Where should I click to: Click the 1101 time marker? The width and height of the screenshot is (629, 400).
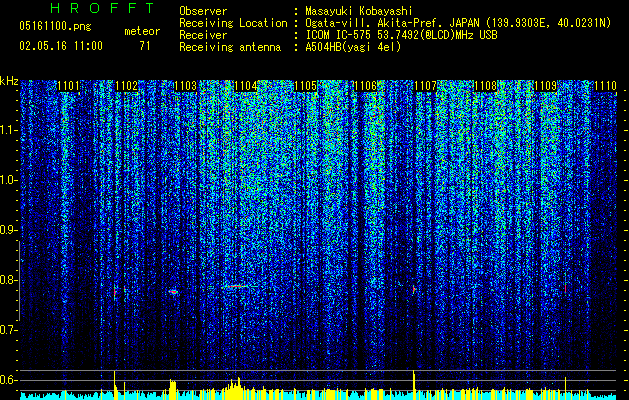pos(68,86)
